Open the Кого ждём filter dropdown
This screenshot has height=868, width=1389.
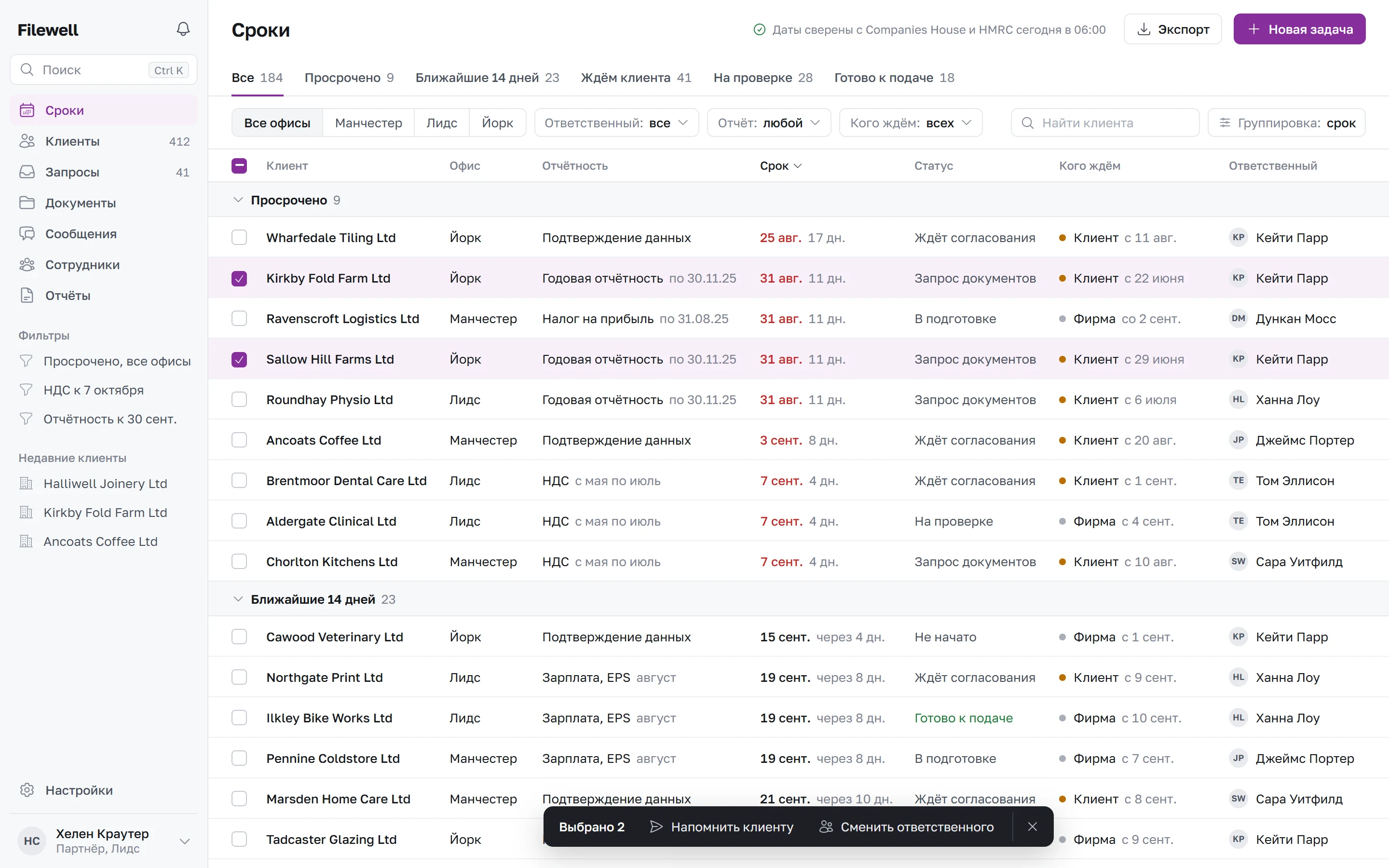pos(911,123)
